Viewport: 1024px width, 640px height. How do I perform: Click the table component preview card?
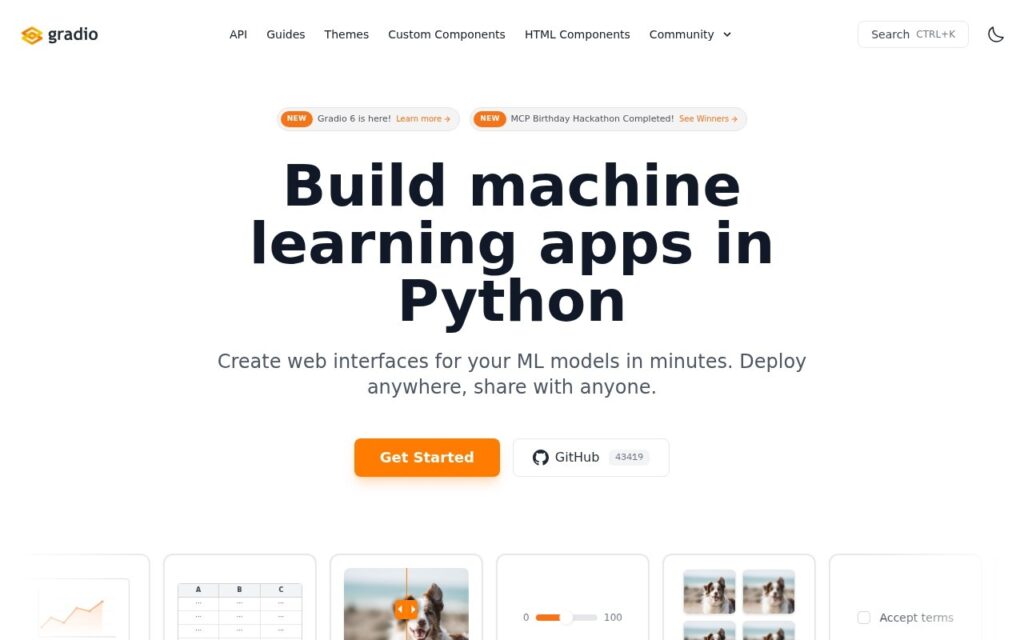[x=240, y=598]
